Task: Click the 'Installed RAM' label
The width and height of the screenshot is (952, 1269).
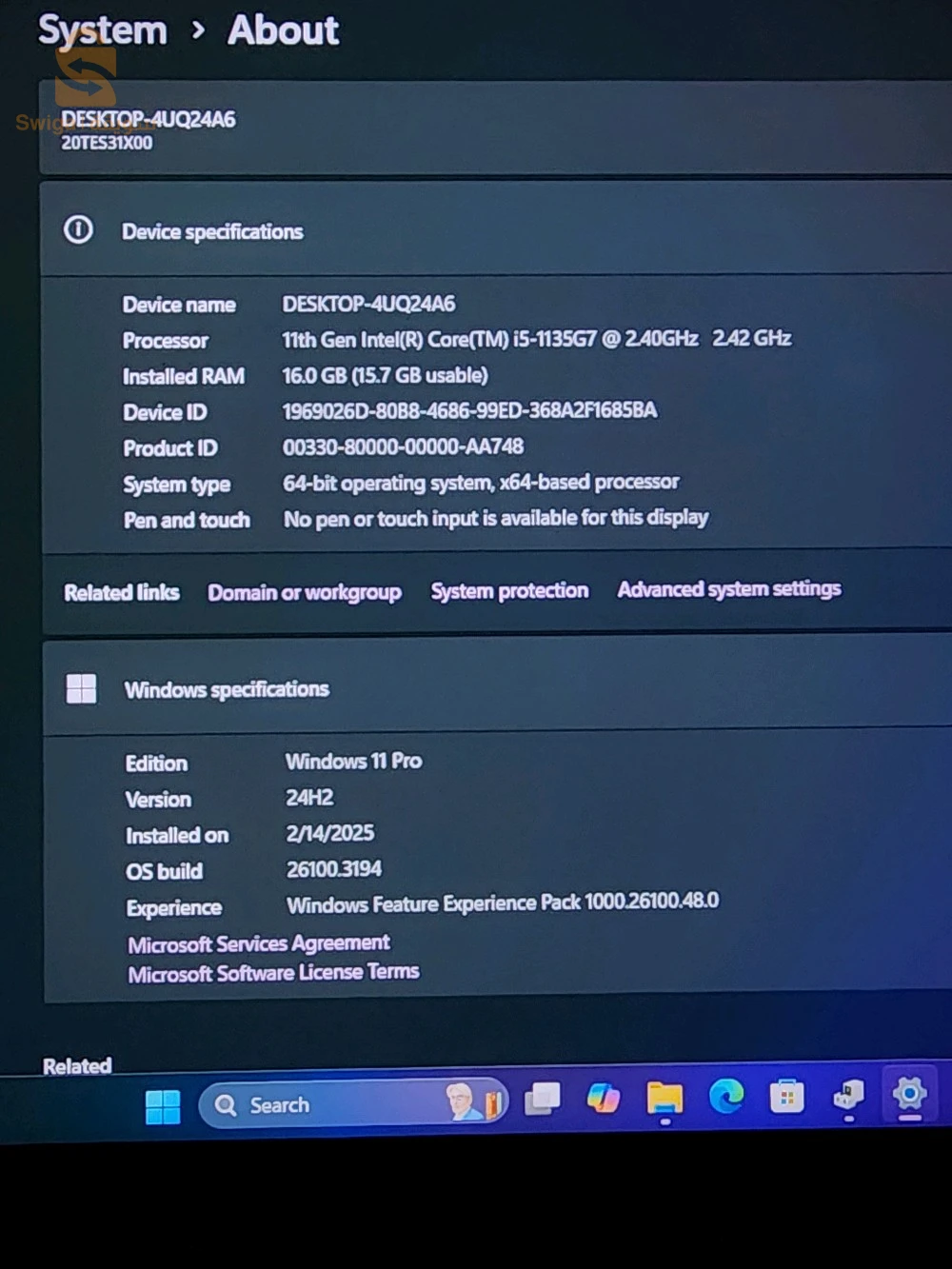Action: click(x=184, y=377)
